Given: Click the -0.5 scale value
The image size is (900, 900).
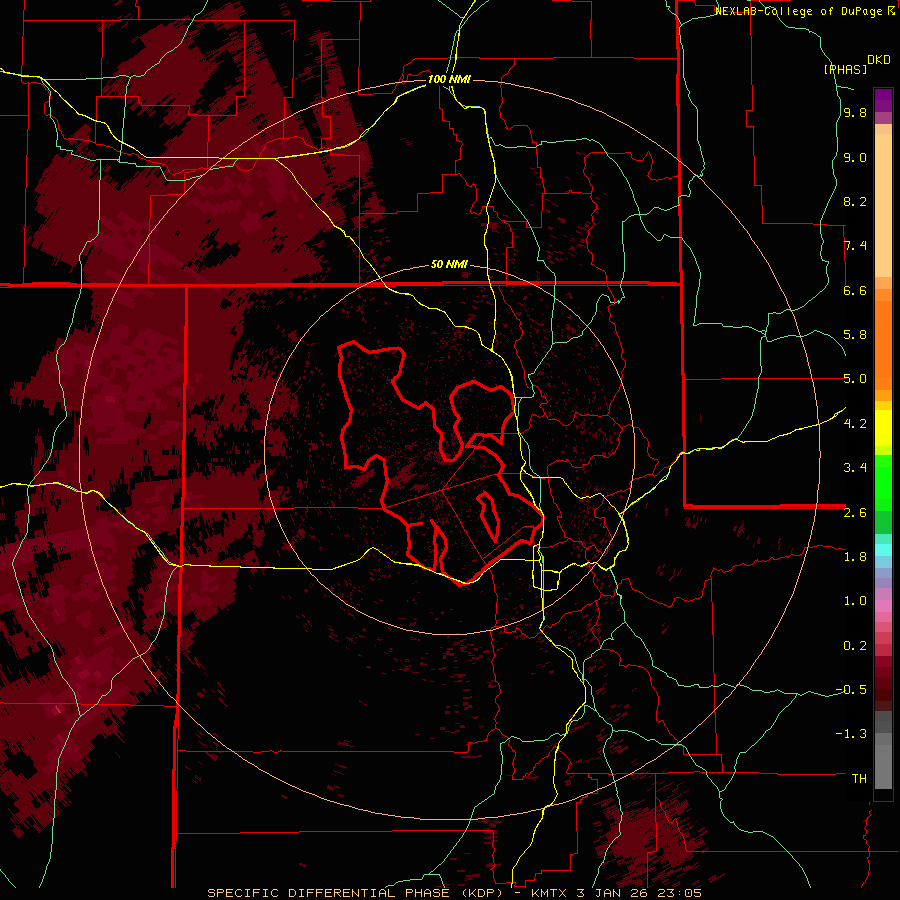Looking at the screenshot, I should pyautogui.click(x=851, y=690).
